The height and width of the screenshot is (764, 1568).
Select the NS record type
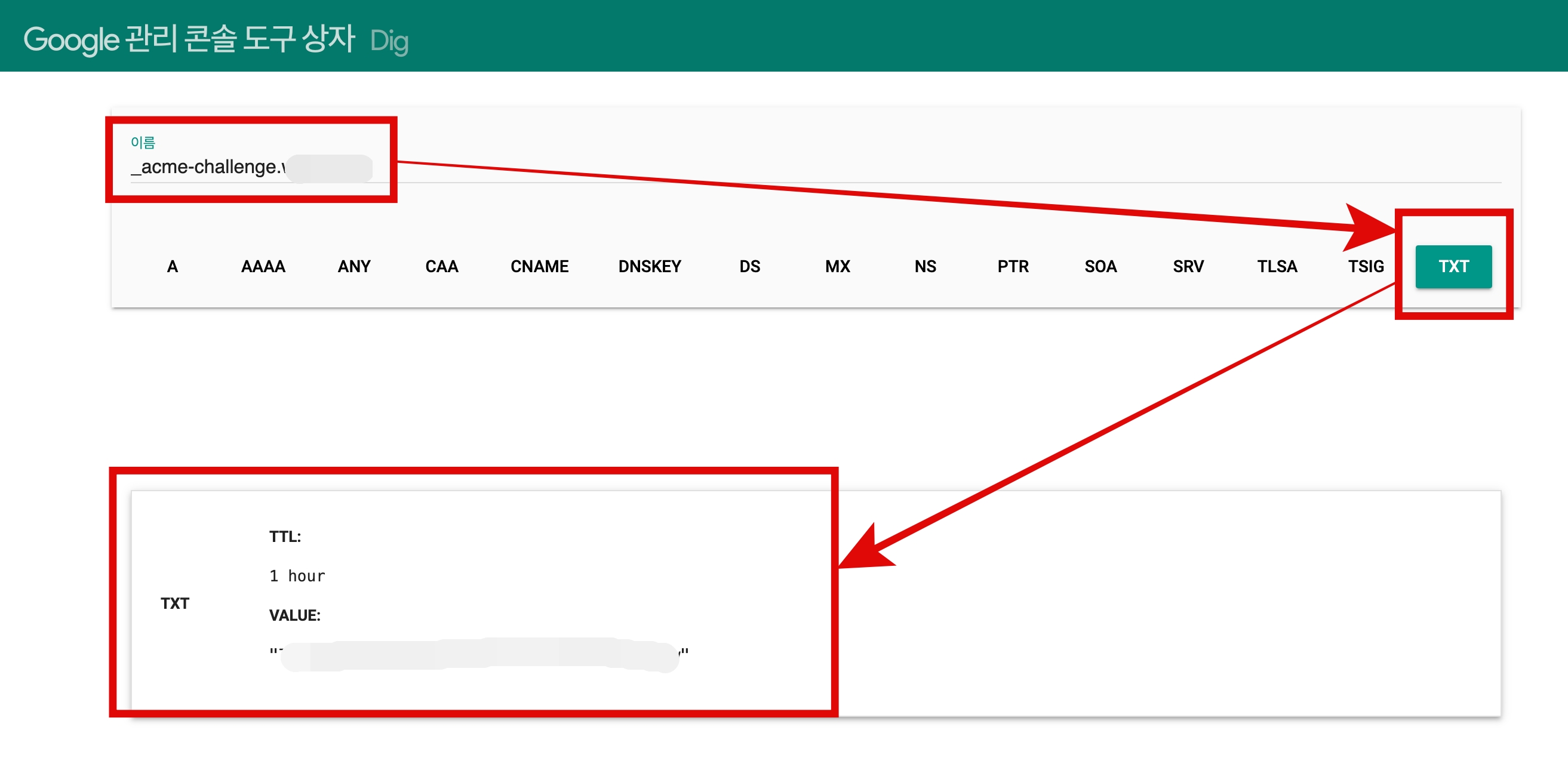point(924,266)
